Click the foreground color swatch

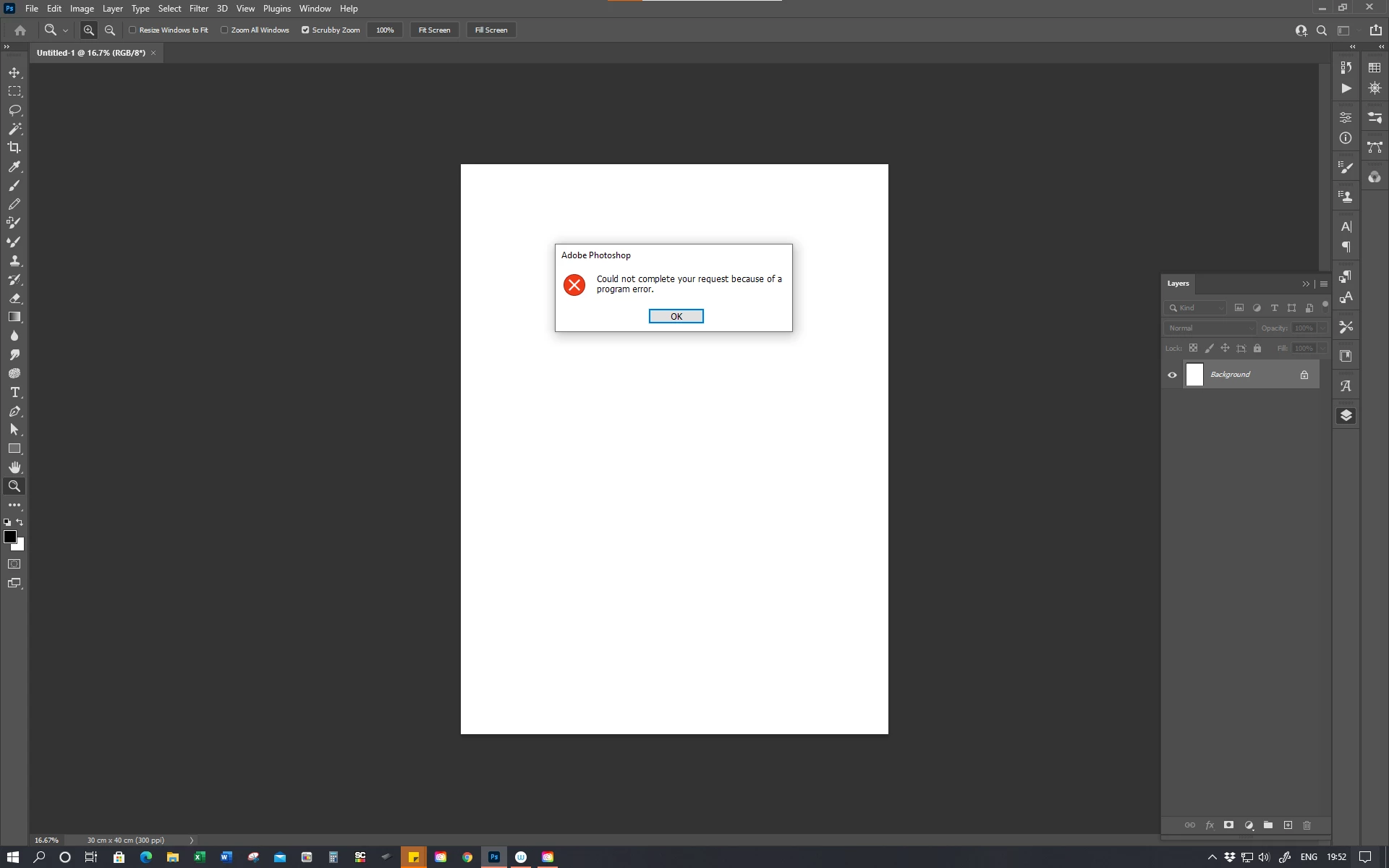click(x=9, y=536)
